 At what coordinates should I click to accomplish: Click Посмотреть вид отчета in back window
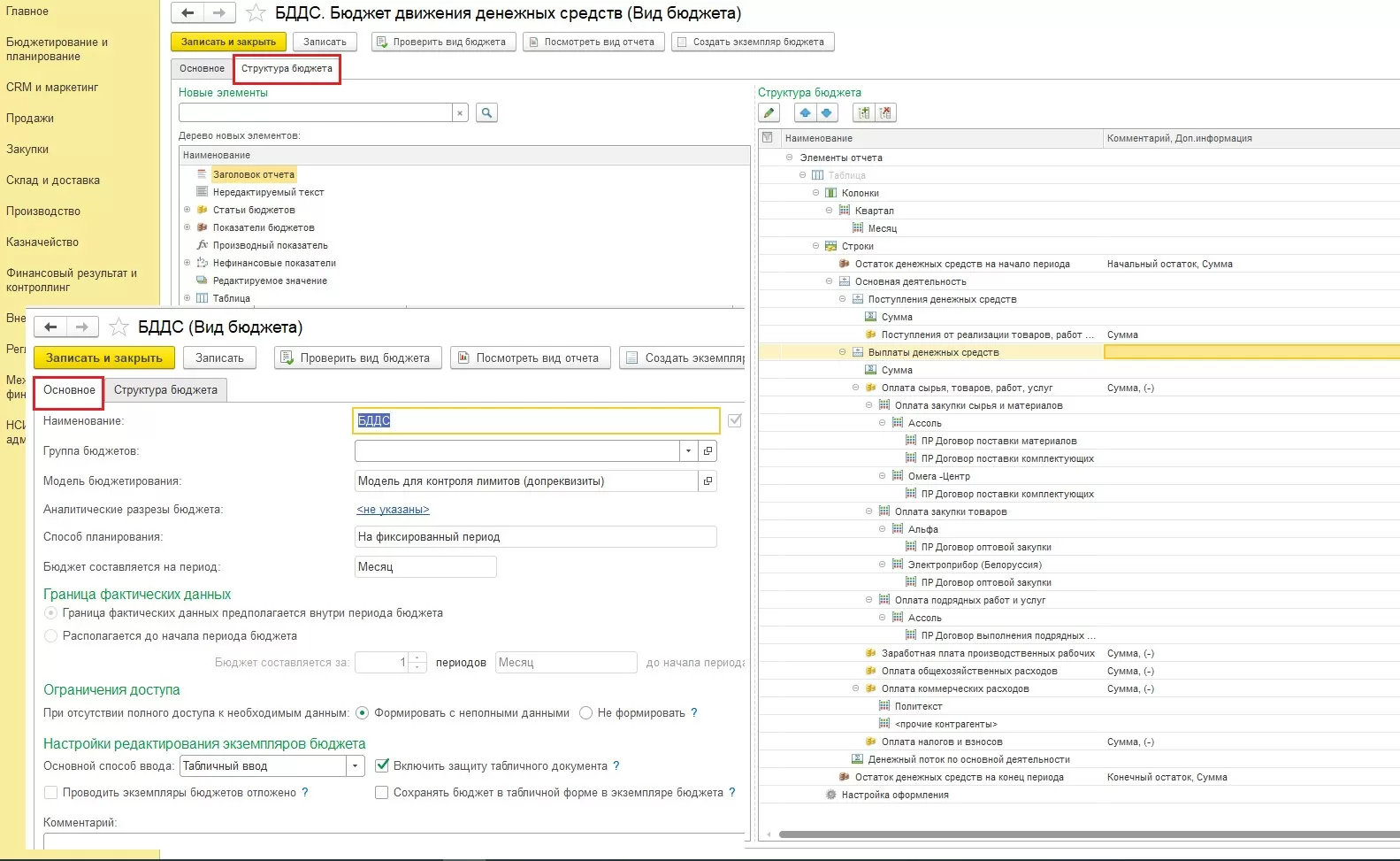593,42
